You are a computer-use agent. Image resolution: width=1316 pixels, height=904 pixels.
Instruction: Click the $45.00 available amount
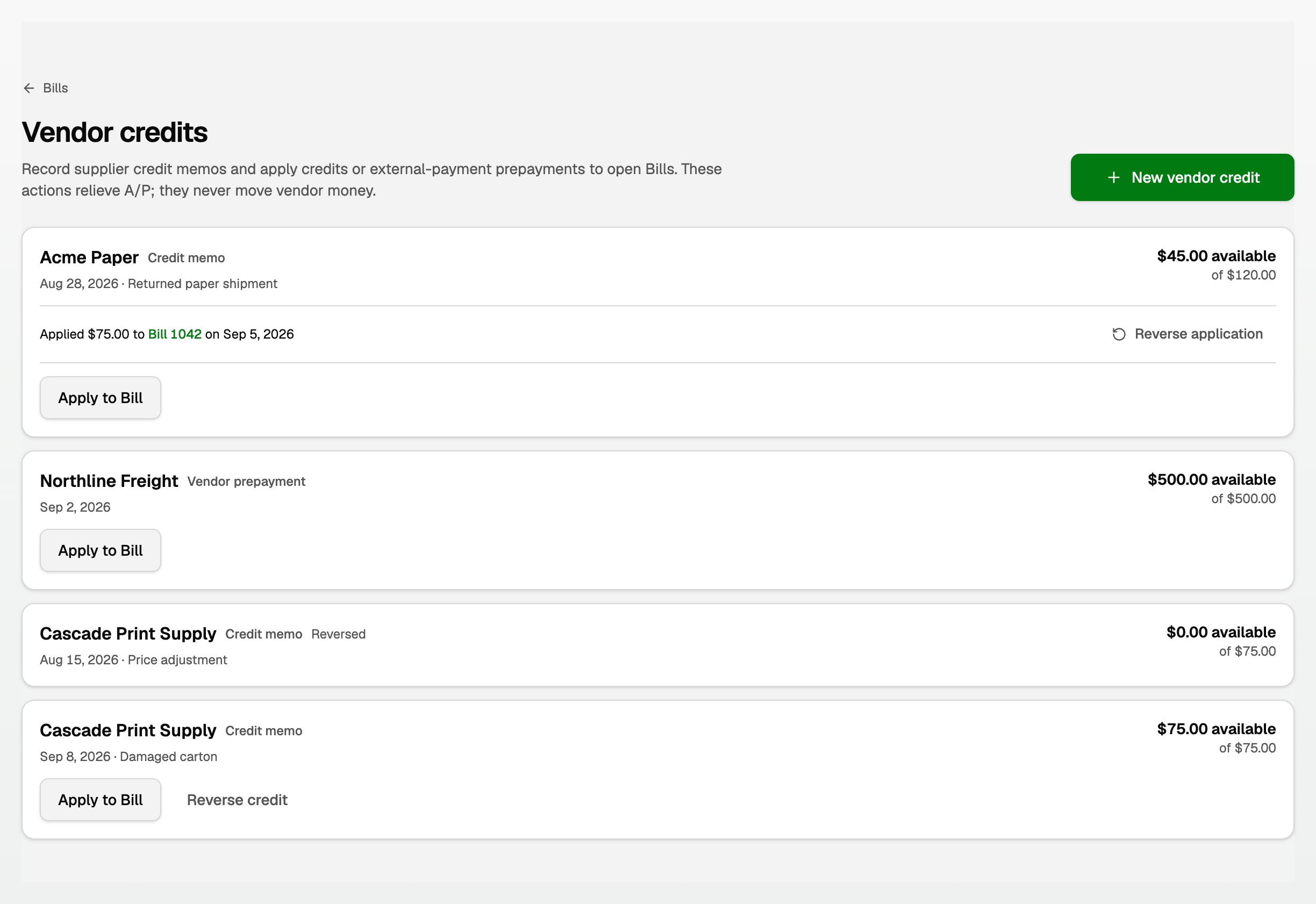coord(1215,256)
